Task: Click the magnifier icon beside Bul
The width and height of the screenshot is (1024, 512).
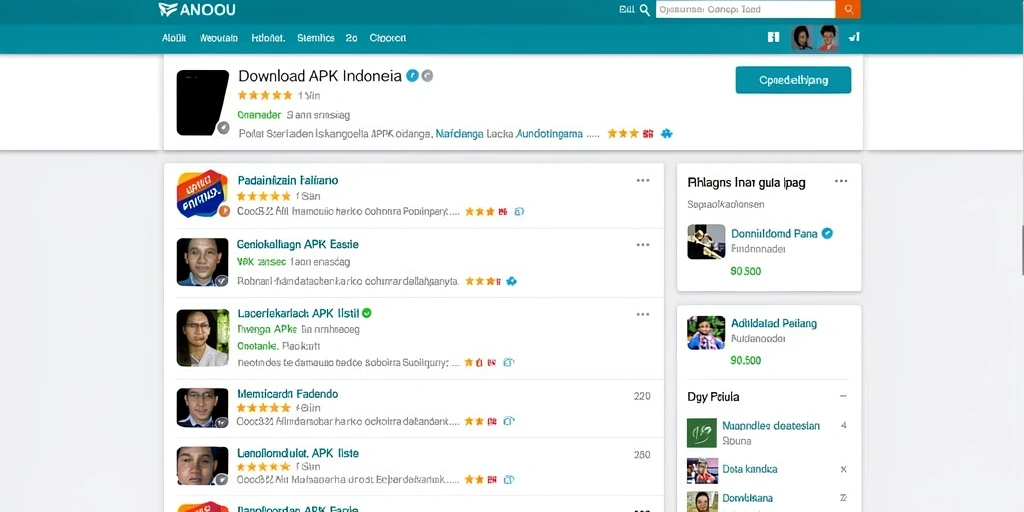Action: pyautogui.click(x=645, y=10)
